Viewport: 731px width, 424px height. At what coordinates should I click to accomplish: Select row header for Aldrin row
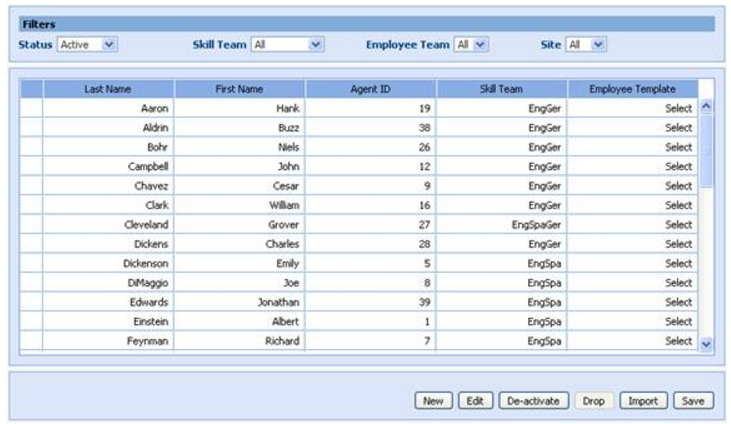tap(32, 128)
